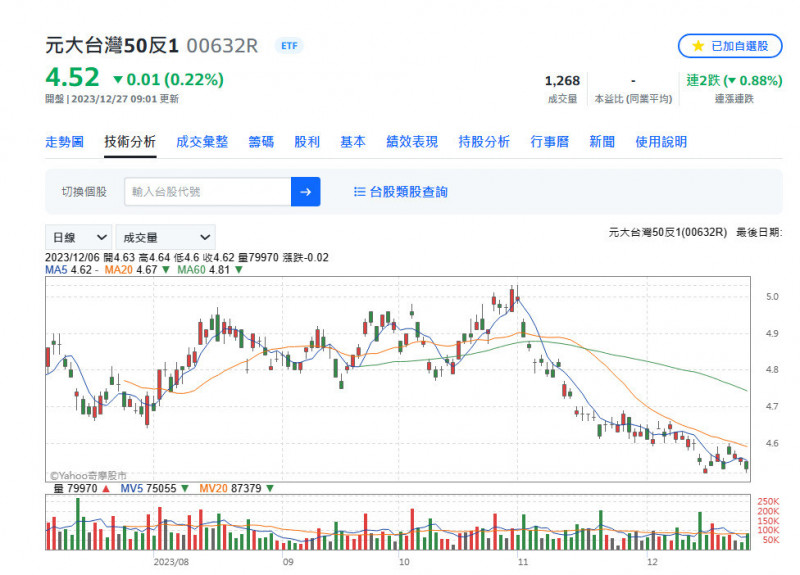The height and width of the screenshot is (575, 800).
Task: Click the green triangle next to MA20 4.67
Action: pos(165,269)
